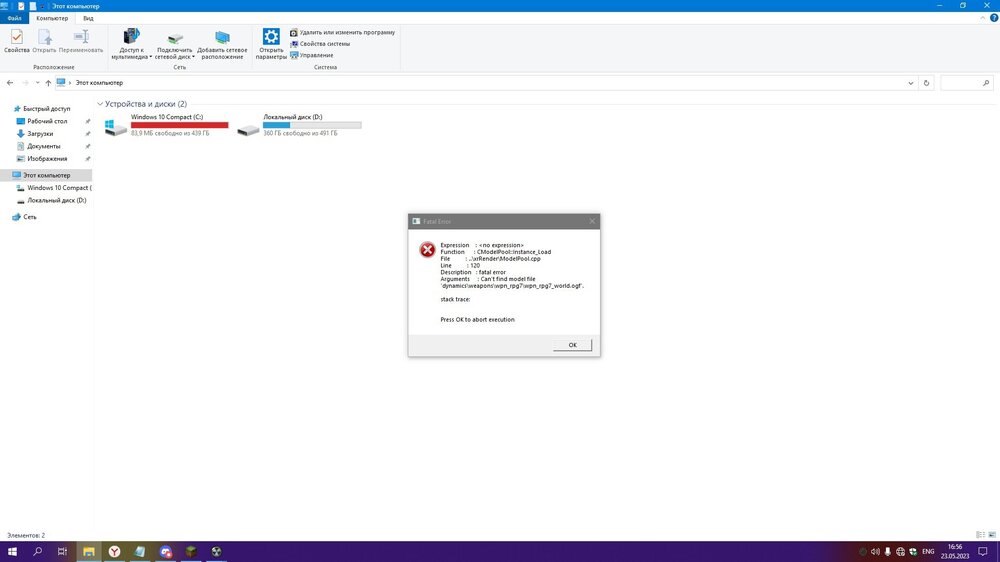
Task: Open the Файл tab
Action: (14, 18)
